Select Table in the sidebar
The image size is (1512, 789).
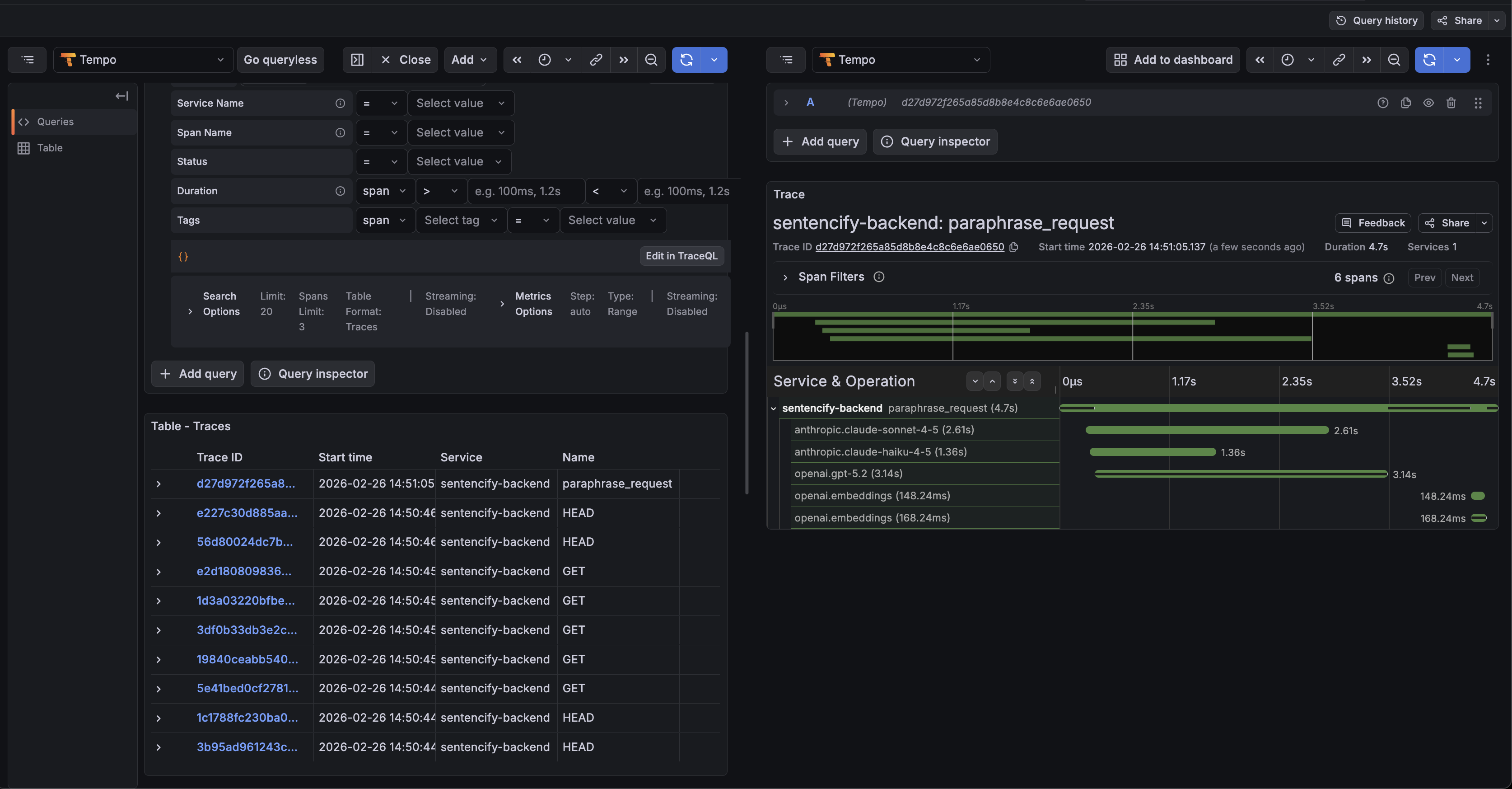(x=49, y=148)
